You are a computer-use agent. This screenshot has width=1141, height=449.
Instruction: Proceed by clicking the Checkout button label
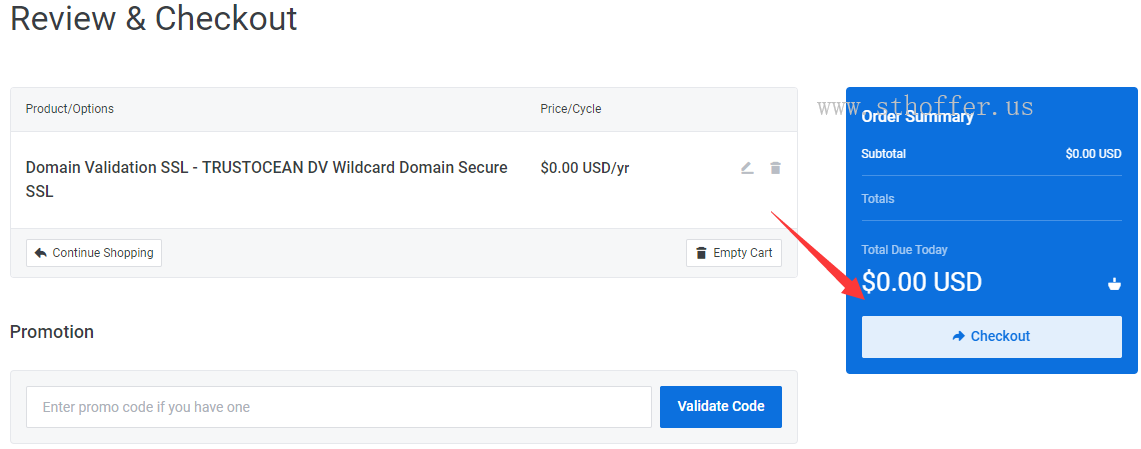tap(1000, 336)
